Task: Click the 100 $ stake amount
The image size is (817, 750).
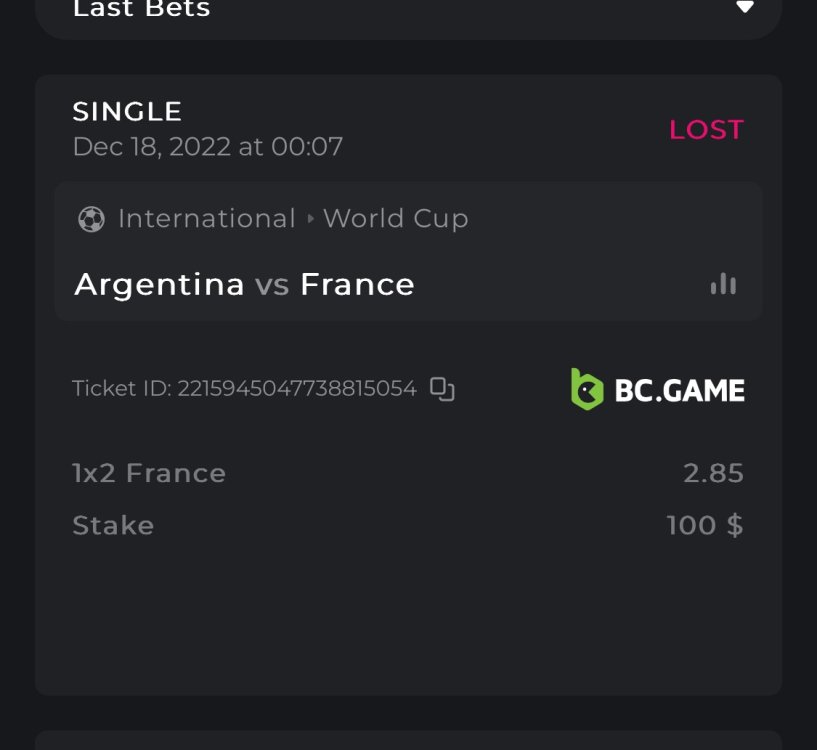Action: point(704,525)
